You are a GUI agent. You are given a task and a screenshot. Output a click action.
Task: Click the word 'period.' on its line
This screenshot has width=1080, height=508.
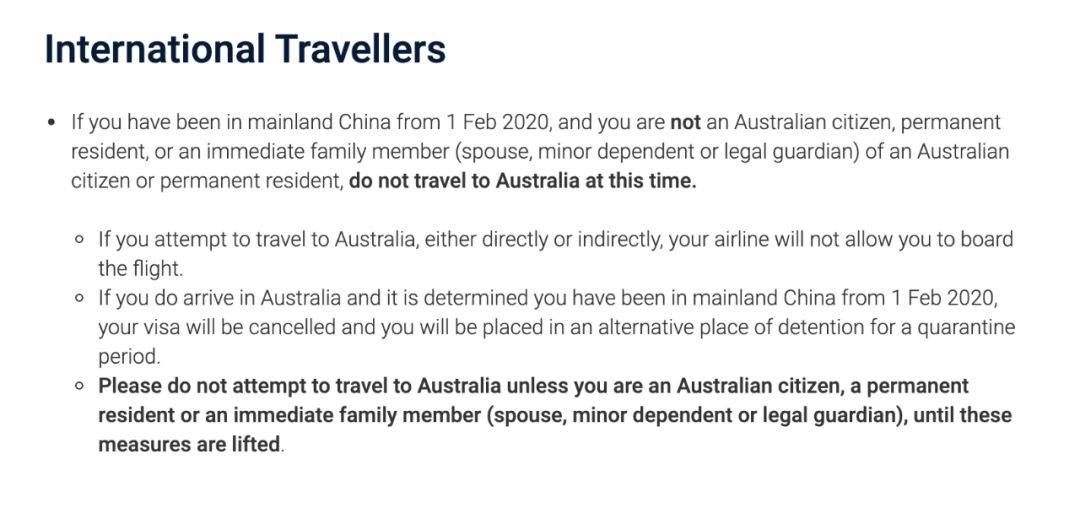pyautogui.click(x=129, y=357)
